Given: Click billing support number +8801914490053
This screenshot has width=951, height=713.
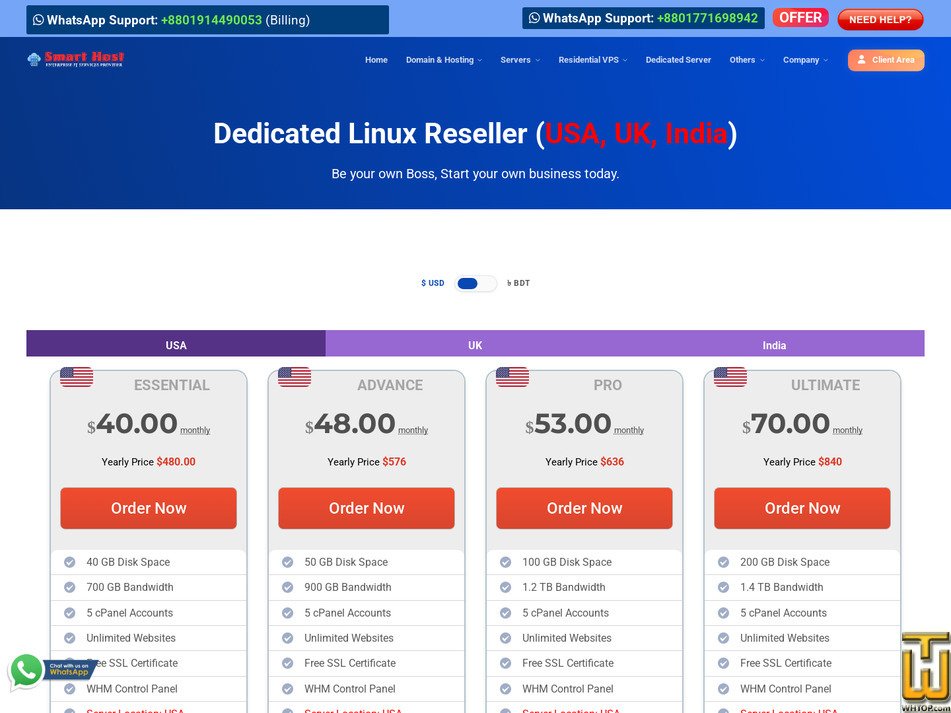Looking at the screenshot, I should point(211,20).
